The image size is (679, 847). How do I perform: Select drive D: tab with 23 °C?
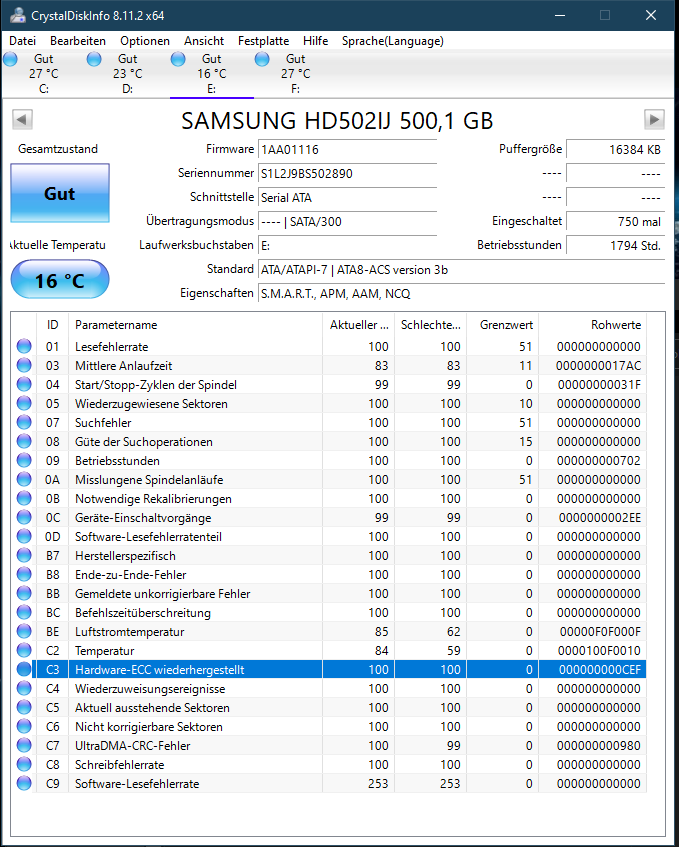coord(127,74)
